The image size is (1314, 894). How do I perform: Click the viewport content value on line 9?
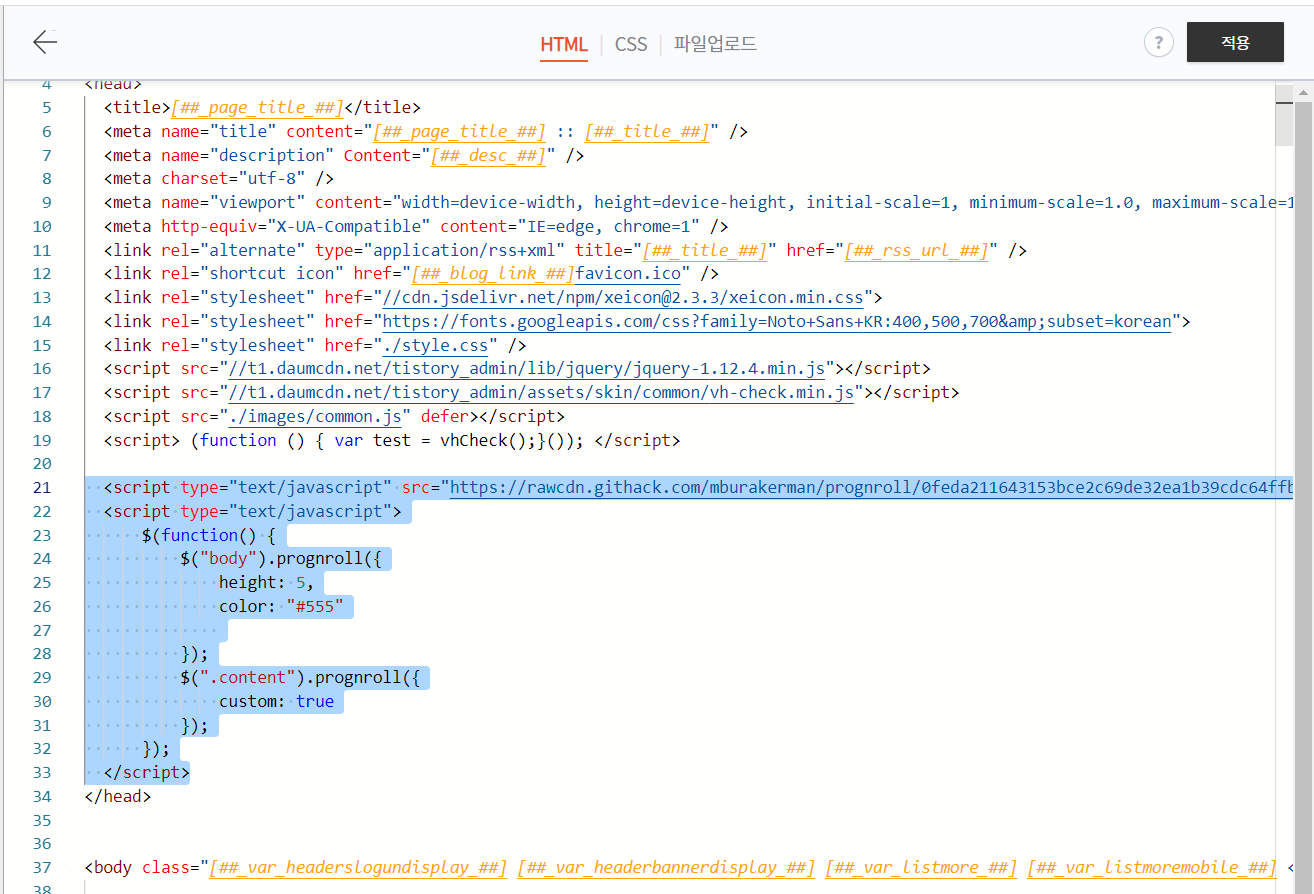coord(842,202)
